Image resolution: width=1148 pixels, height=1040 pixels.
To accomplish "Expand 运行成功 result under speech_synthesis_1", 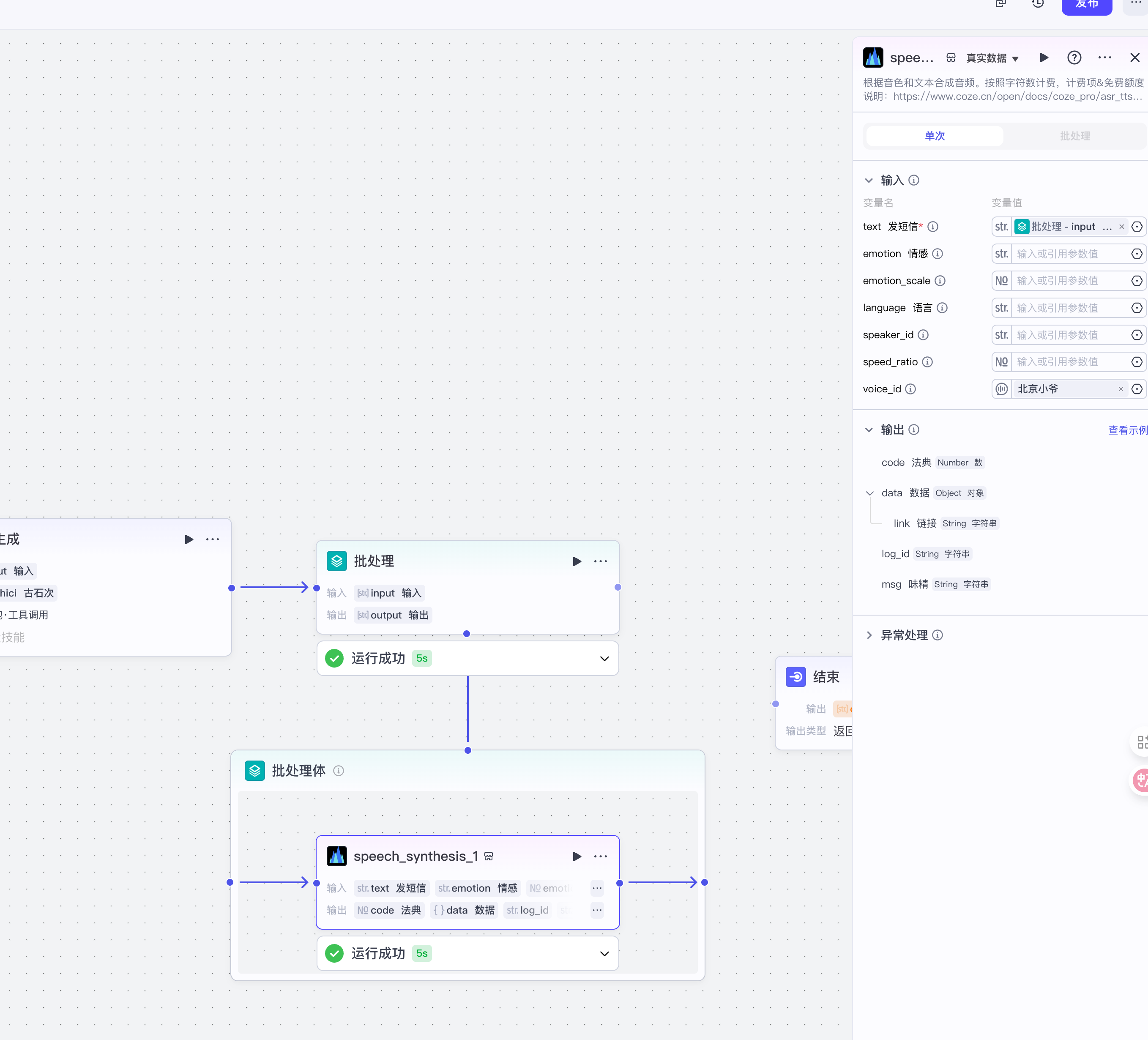I will point(604,953).
